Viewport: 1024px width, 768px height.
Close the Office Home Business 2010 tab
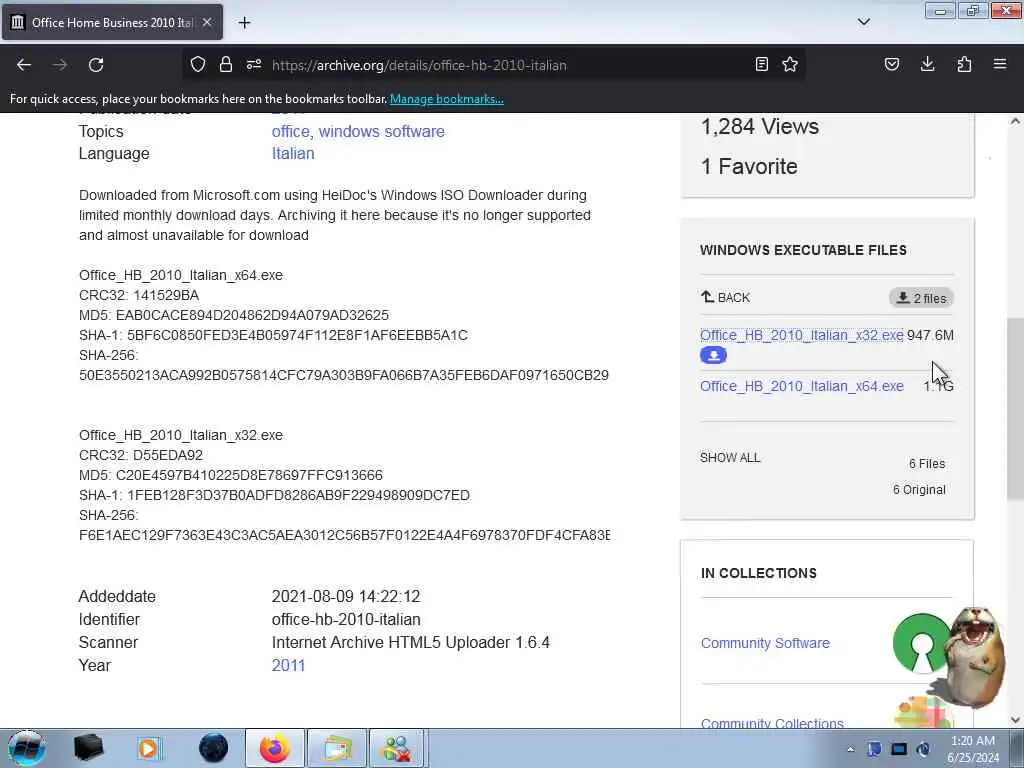207,22
